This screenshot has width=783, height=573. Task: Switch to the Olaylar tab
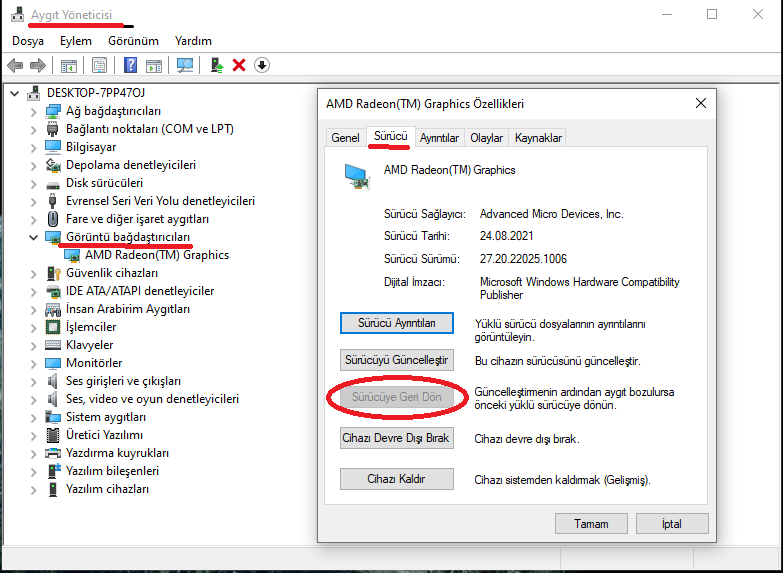[486, 138]
